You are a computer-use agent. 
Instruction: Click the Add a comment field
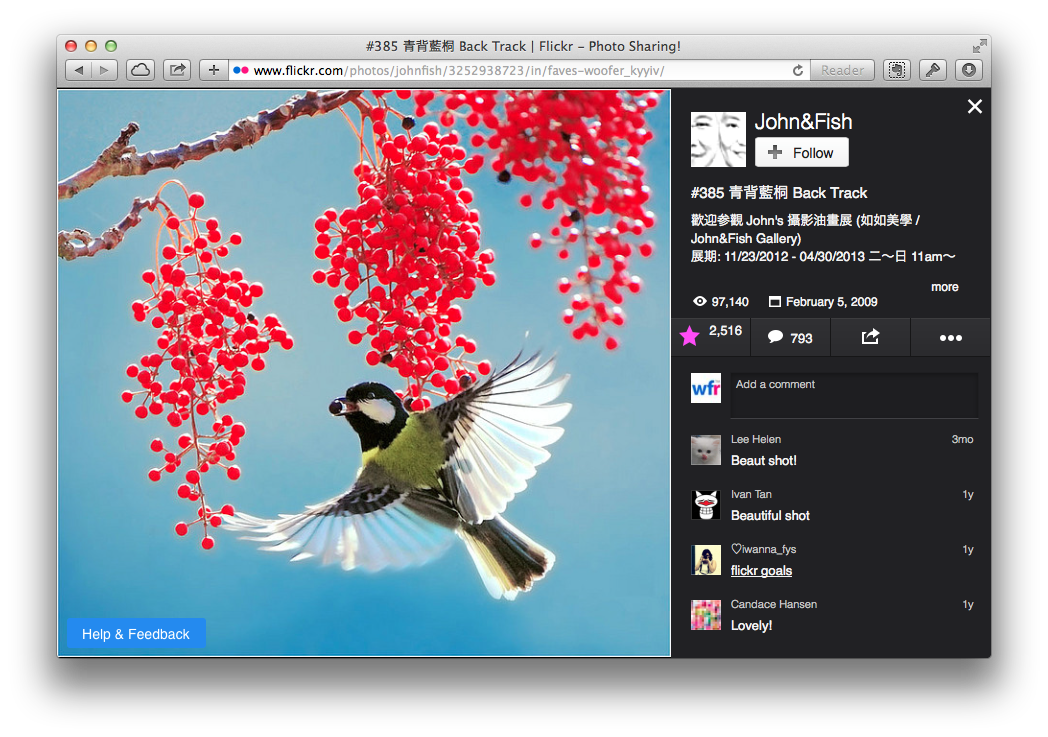853,395
